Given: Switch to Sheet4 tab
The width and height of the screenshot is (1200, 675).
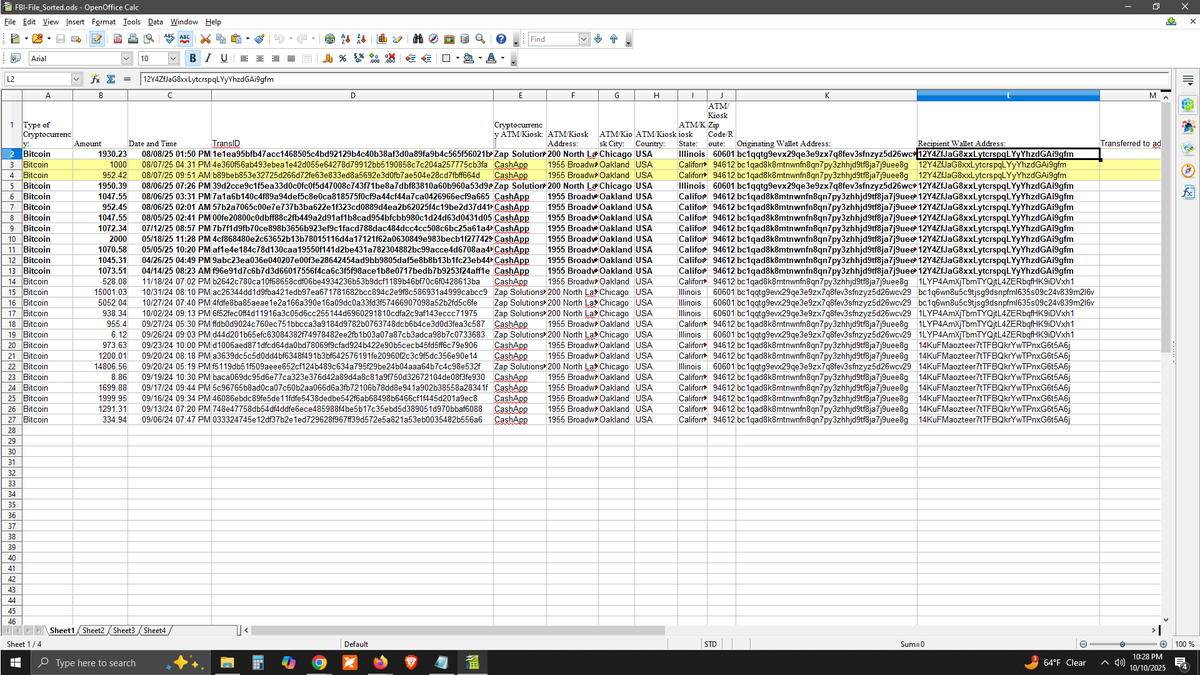Looking at the screenshot, I should pyautogui.click(x=153, y=630).
